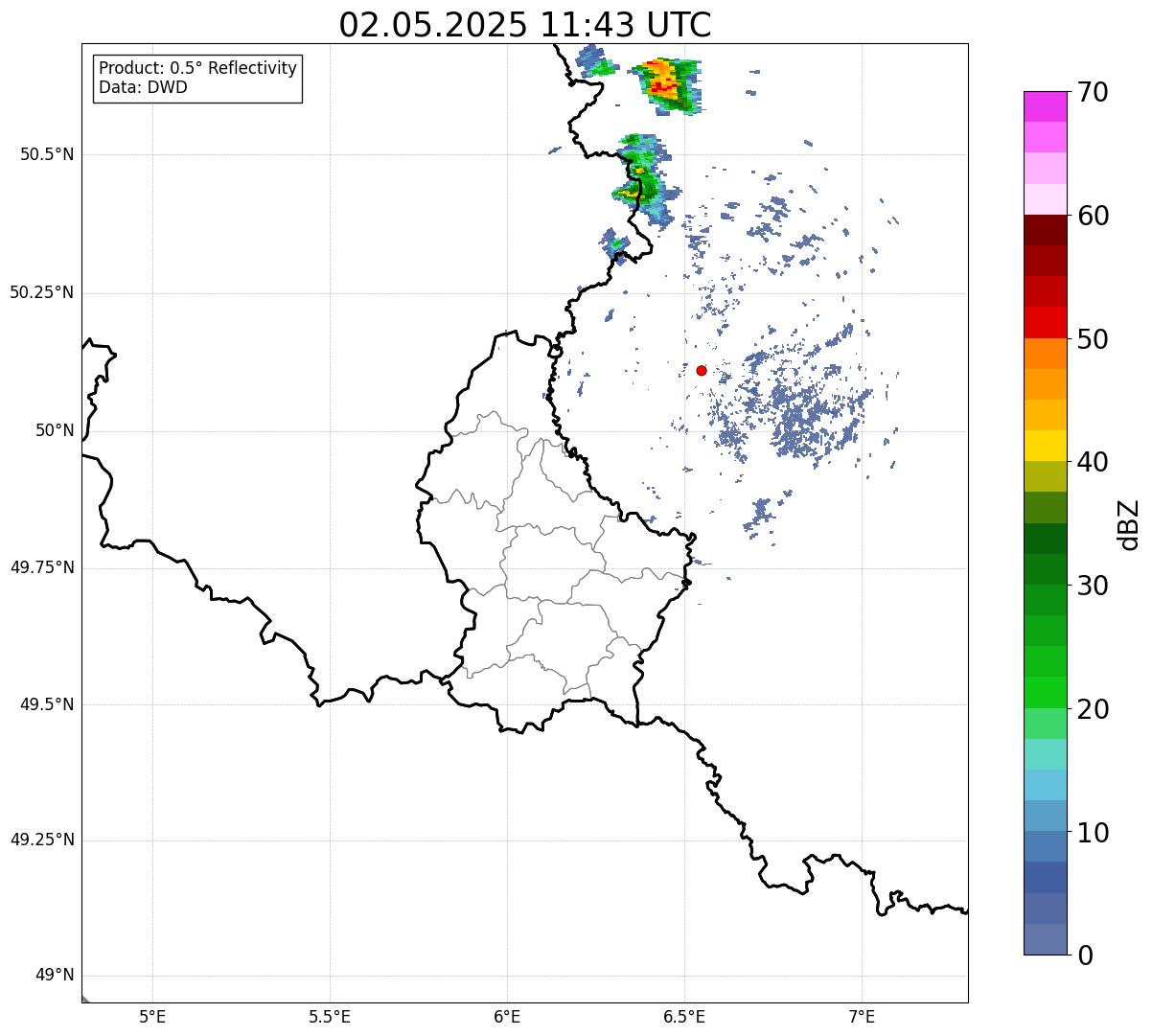This screenshot has height=1036, width=1152.
Task: Click the longitude label 6.5°E
Action: click(x=684, y=1016)
